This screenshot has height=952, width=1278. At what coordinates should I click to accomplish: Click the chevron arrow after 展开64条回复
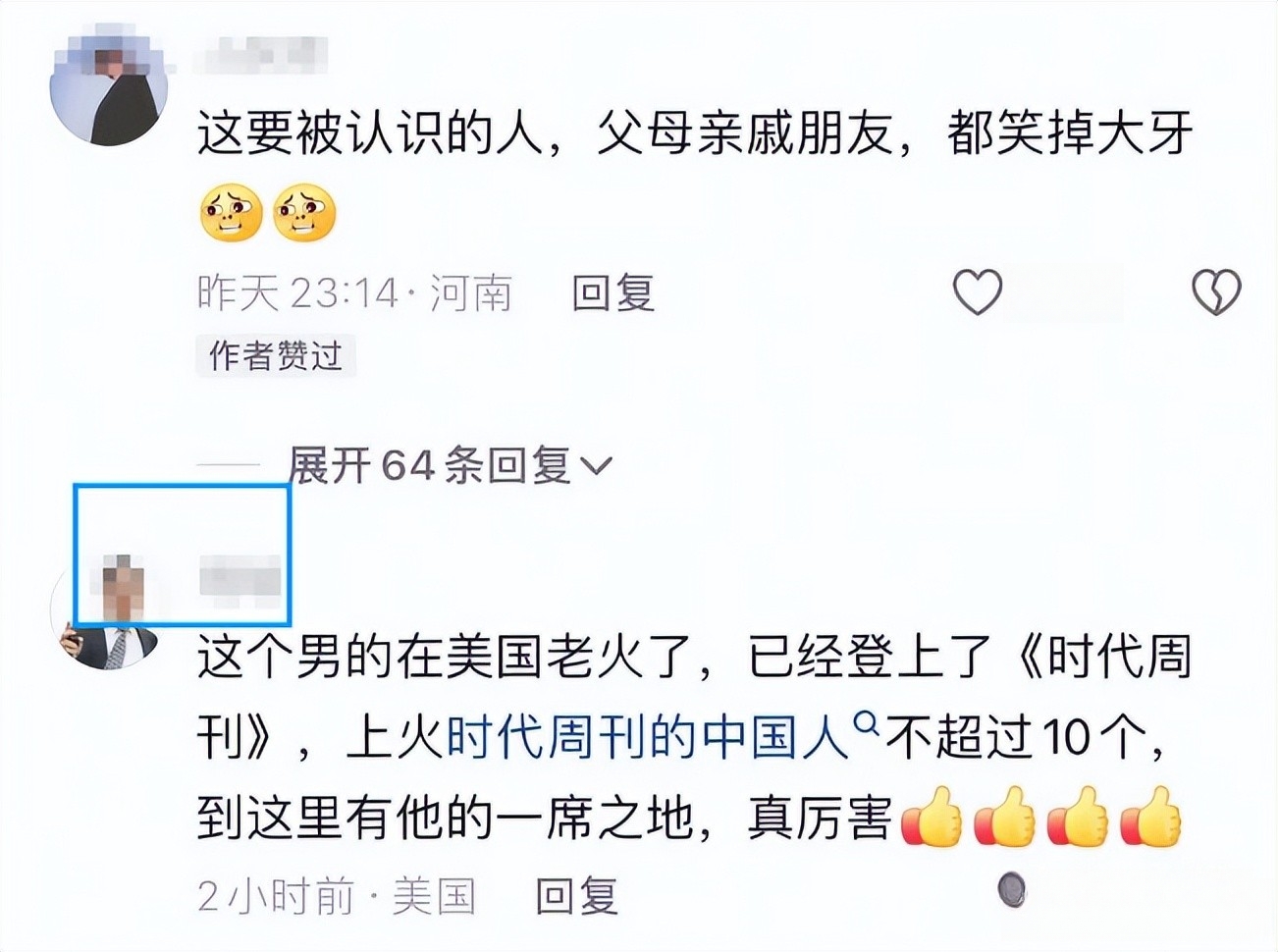point(597,466)
